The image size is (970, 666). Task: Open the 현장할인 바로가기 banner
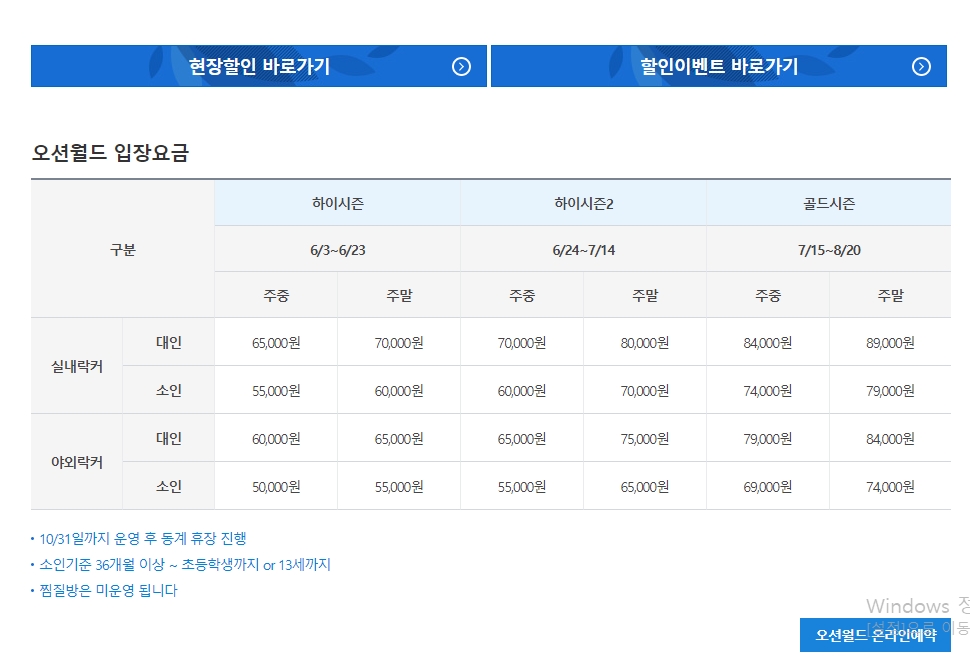pyautogui.click(x=259, y=66)
